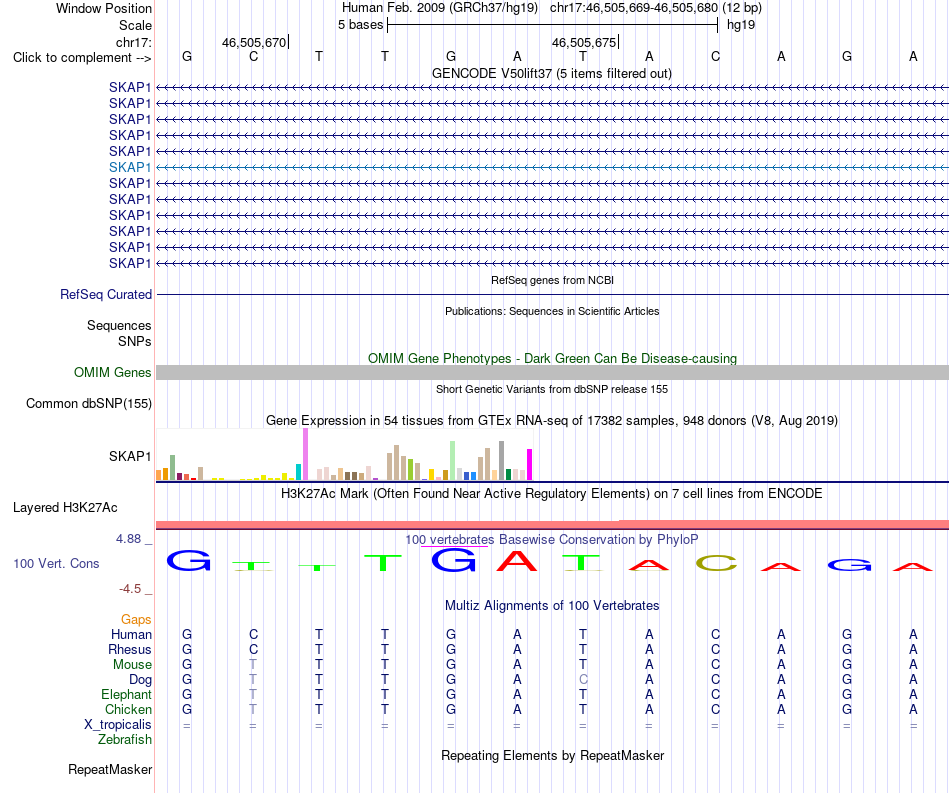The image size is (950, 793).
Task: Open the GENCODE V50lift37 track title
Action: pyautogui.click(x=552, y=73)
